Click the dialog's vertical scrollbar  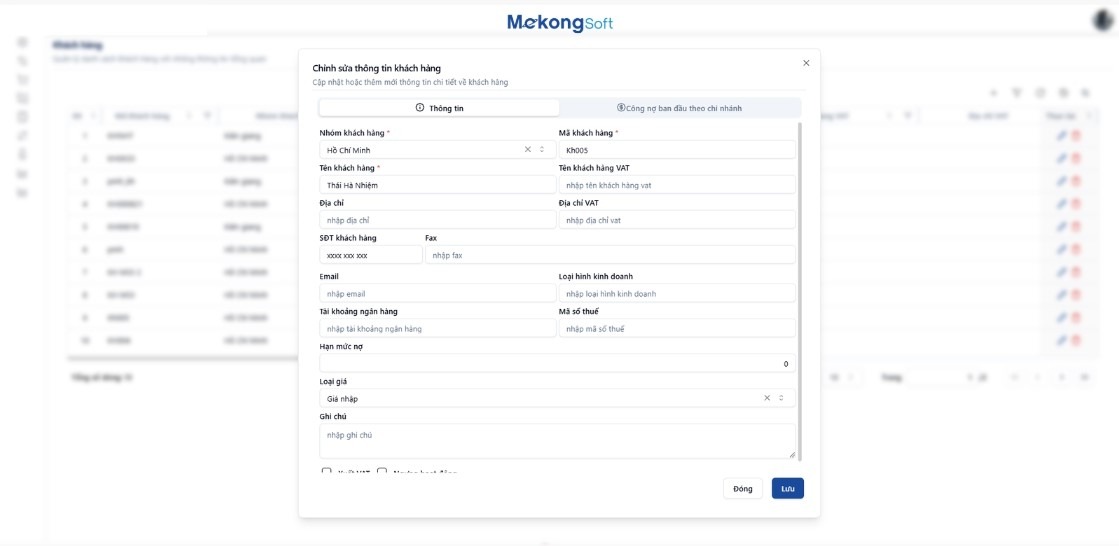[800, 290]
